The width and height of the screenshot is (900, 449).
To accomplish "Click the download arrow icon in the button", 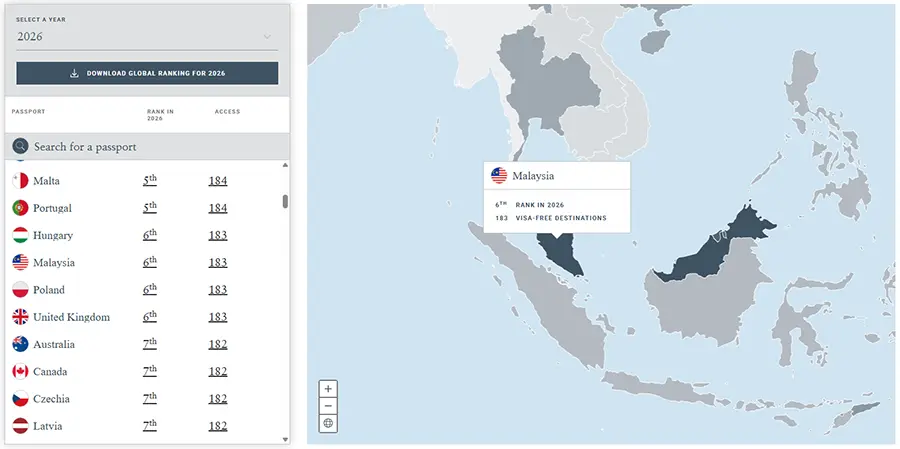I will tap(74, 73).
